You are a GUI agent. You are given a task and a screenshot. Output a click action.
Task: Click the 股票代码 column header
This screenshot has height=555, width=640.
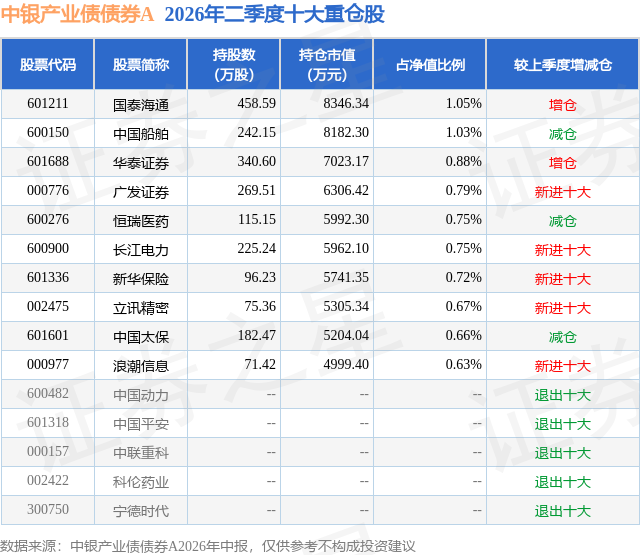point(48,64)
